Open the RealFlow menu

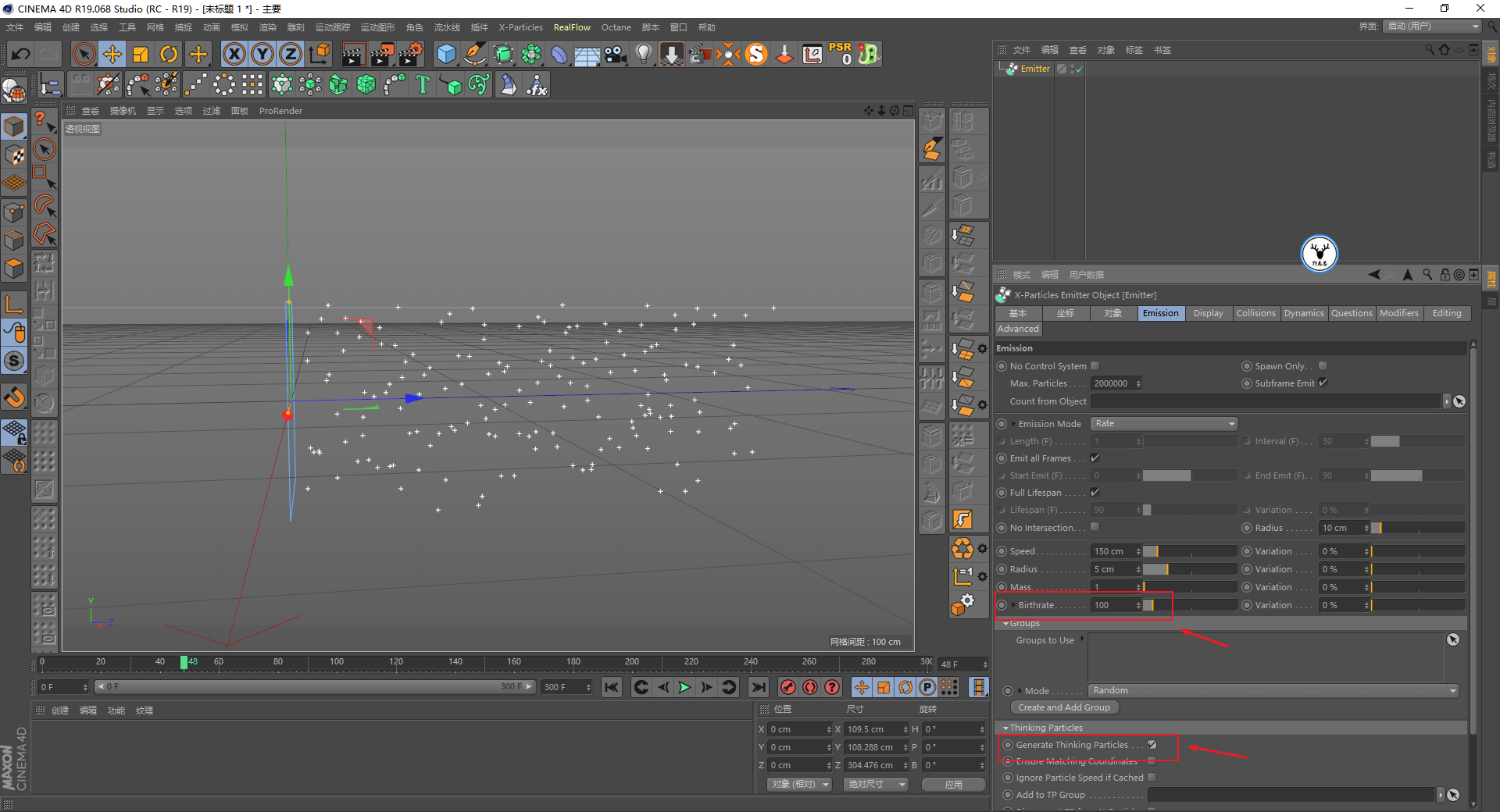pyautogui.click(x=572, y=27)
